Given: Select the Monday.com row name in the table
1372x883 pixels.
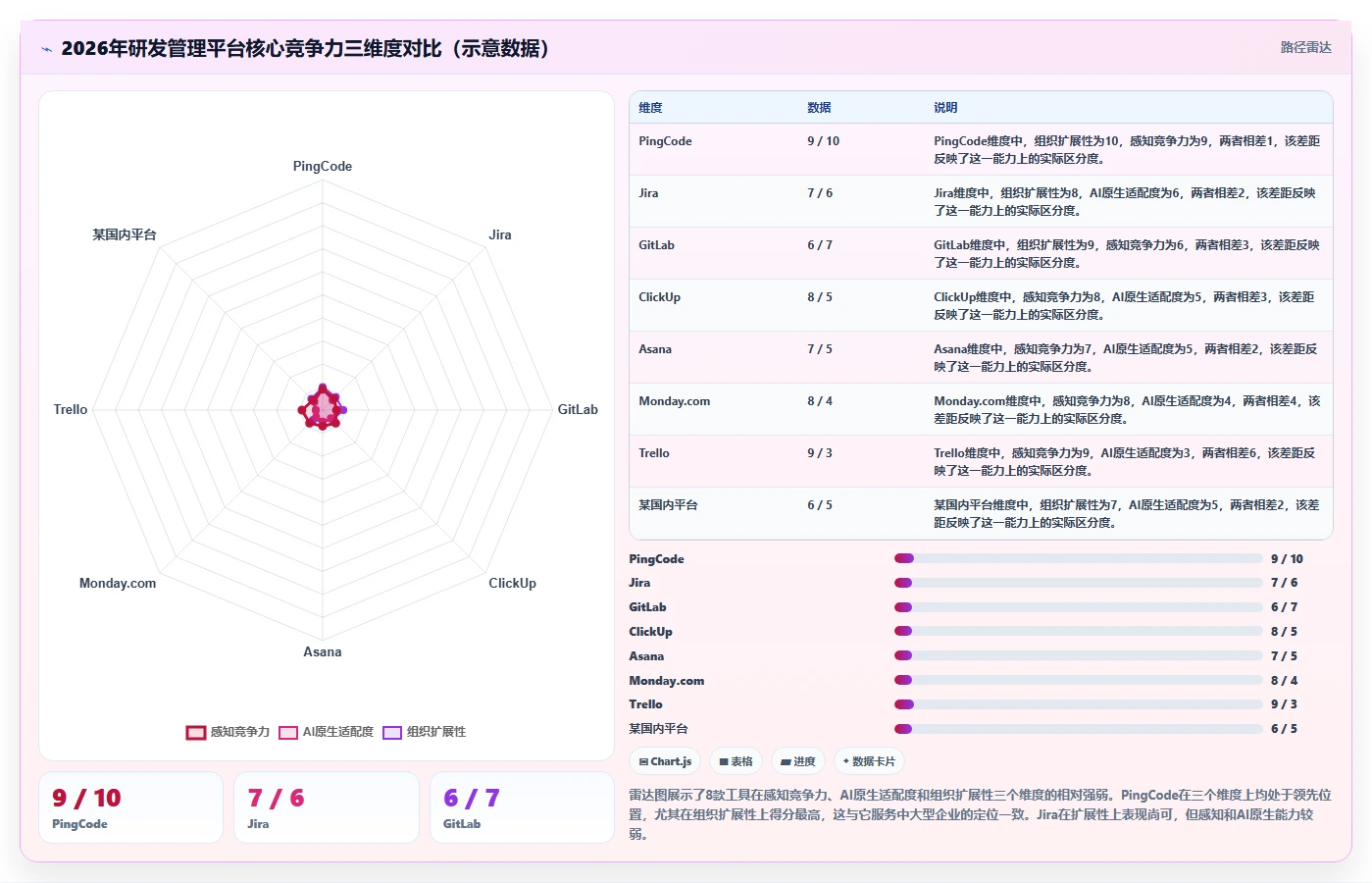Looking at the screenshot, I should (x=674, y=401).
